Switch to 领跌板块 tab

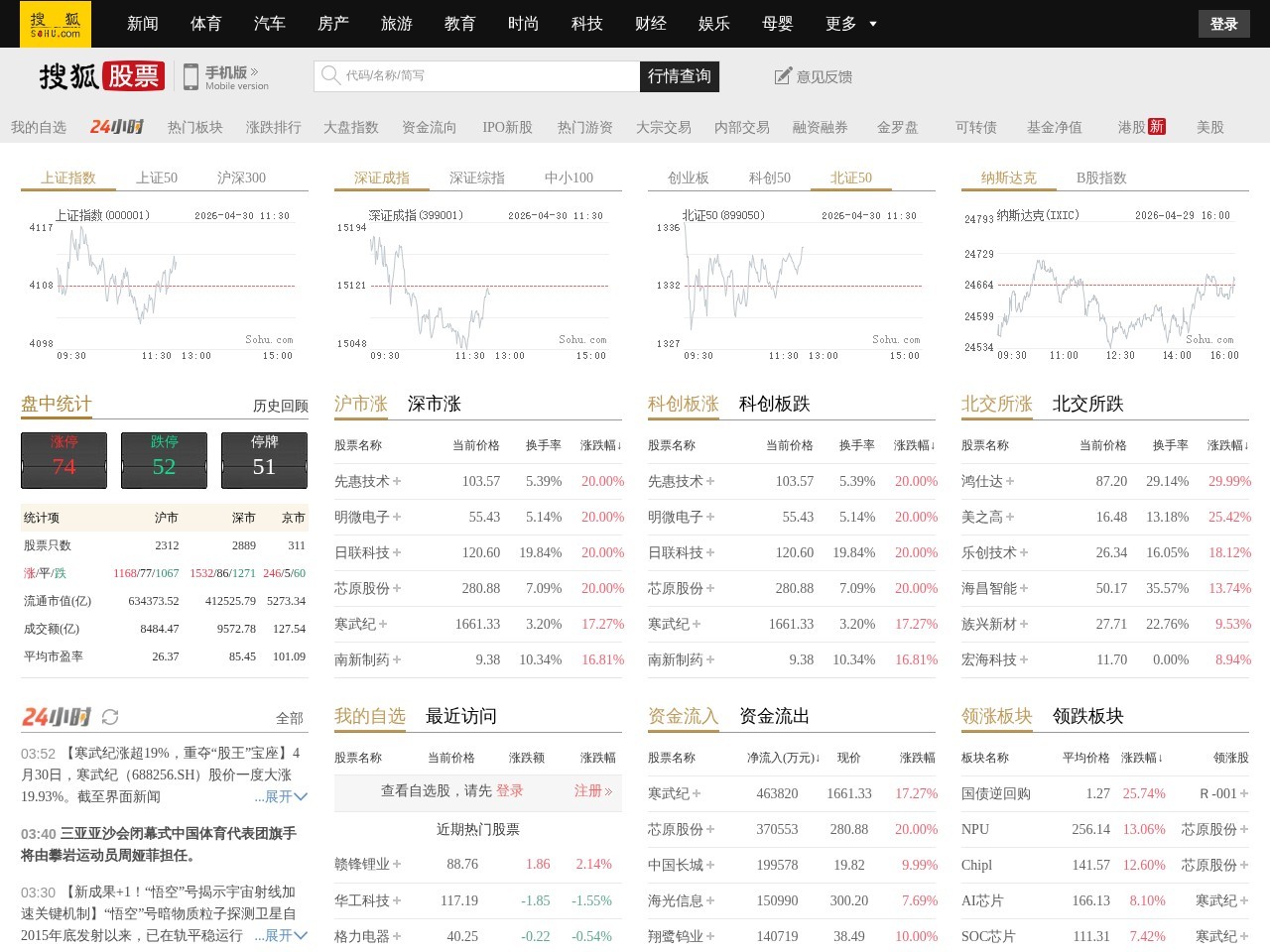[x=1088, y=716]
